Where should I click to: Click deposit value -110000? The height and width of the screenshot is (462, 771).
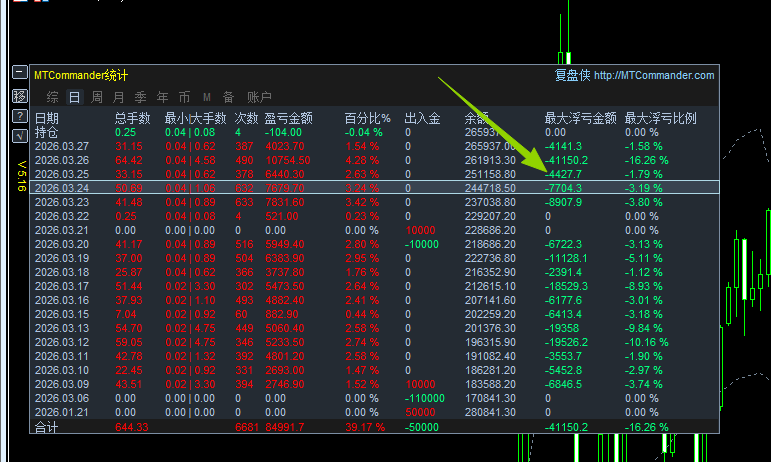click(x=424, y=398)
